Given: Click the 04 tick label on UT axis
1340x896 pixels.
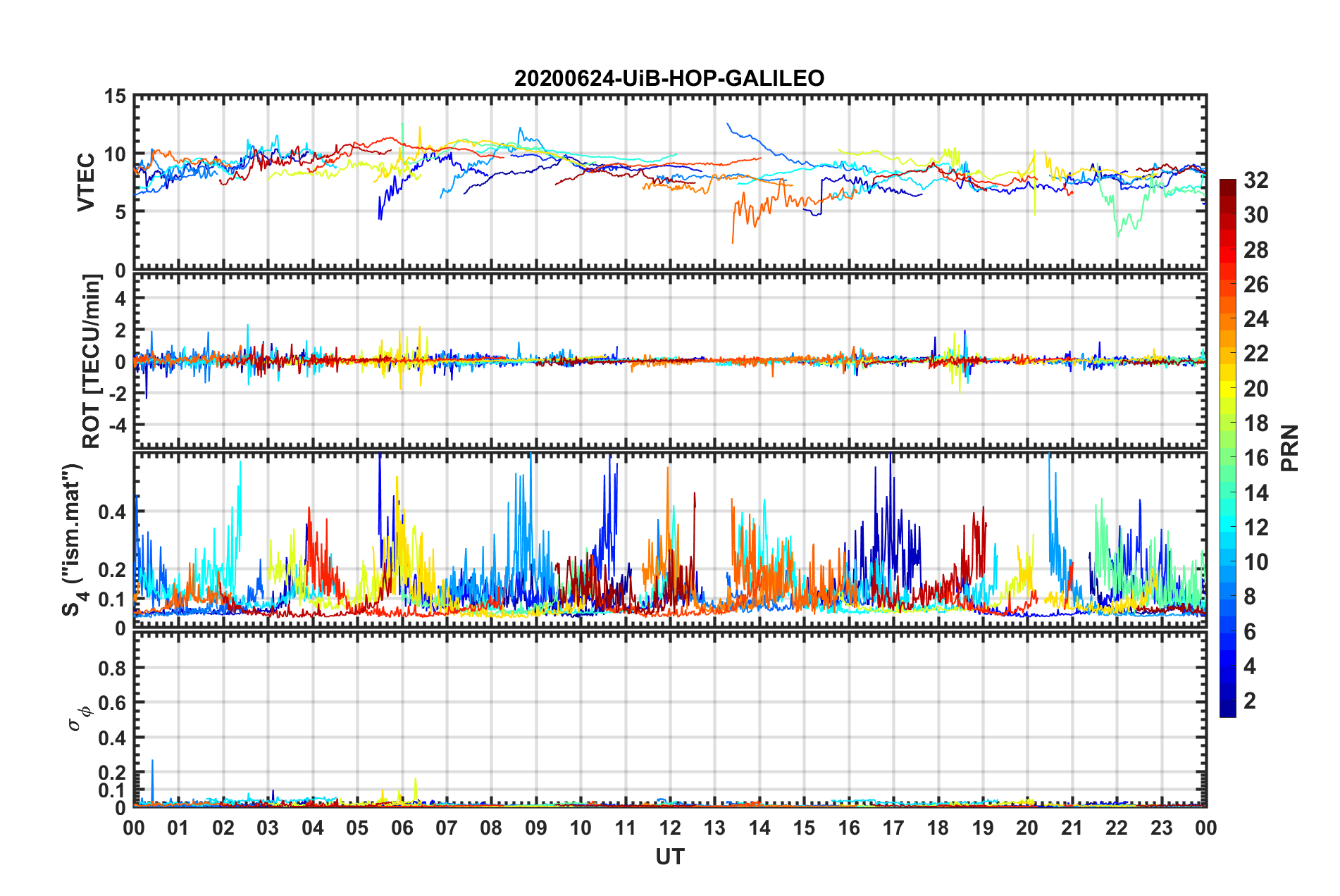Looking at the screenshot, I should click(x=313, y=828).
